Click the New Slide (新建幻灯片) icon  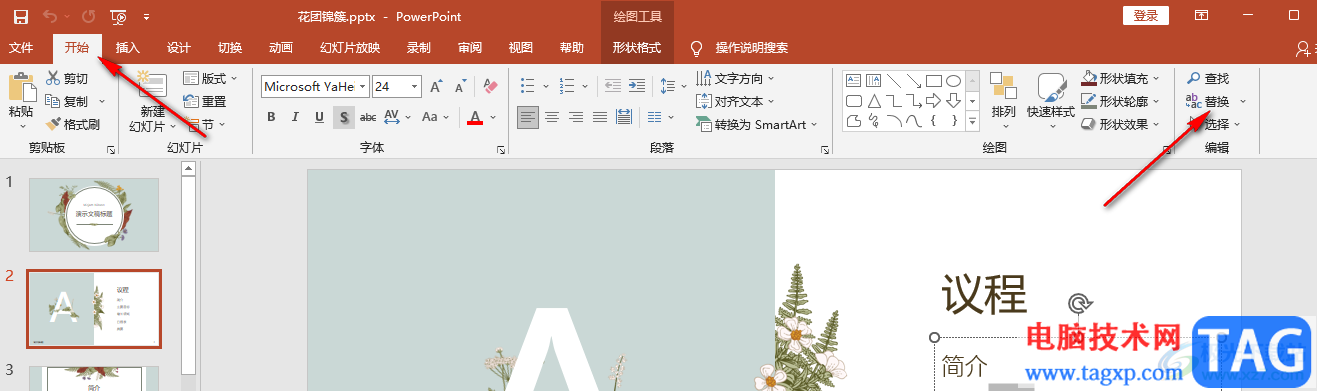point(152,85)
